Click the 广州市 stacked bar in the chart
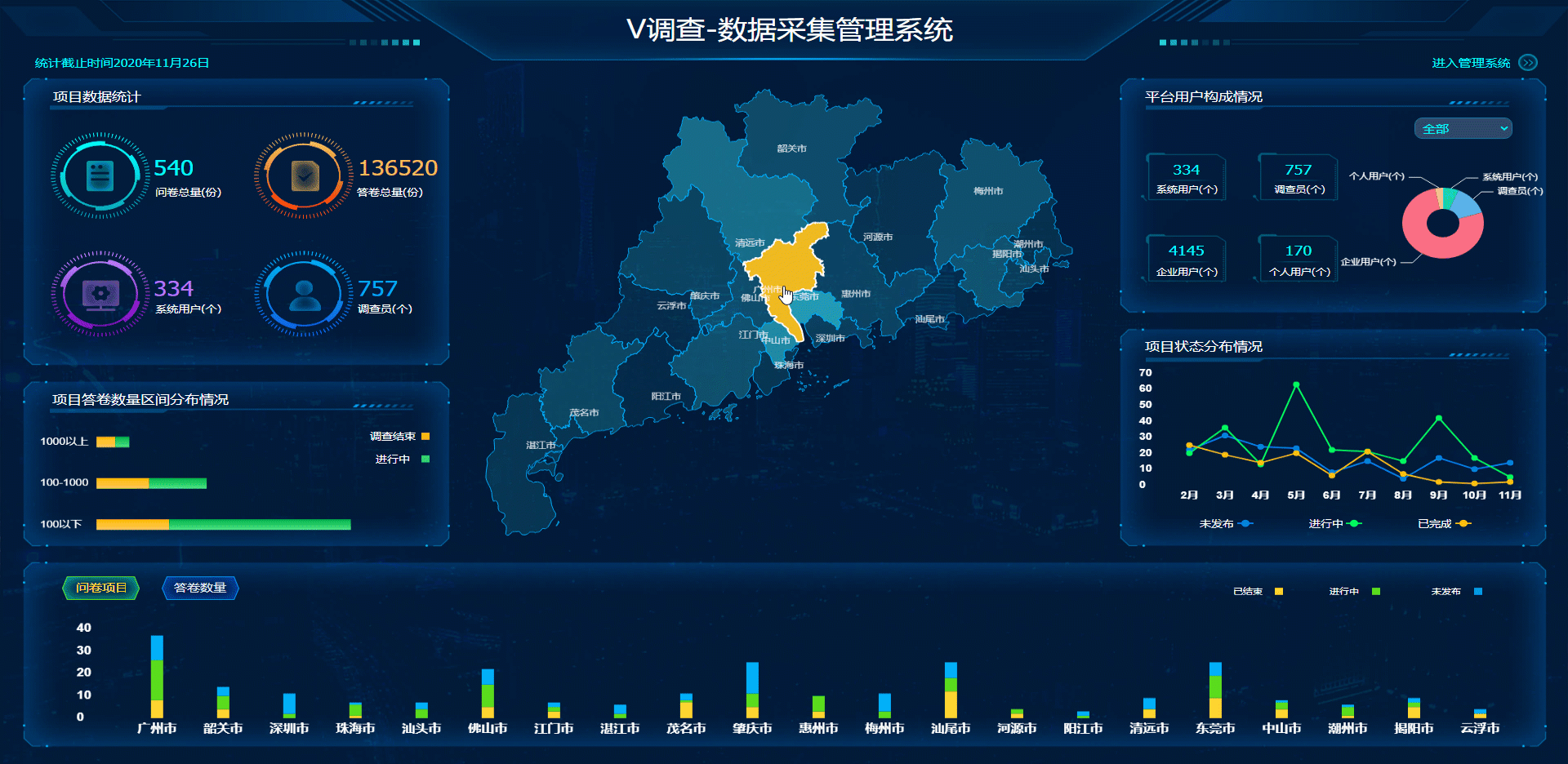This screenshot has width=1568, height=764. point(157,677)
